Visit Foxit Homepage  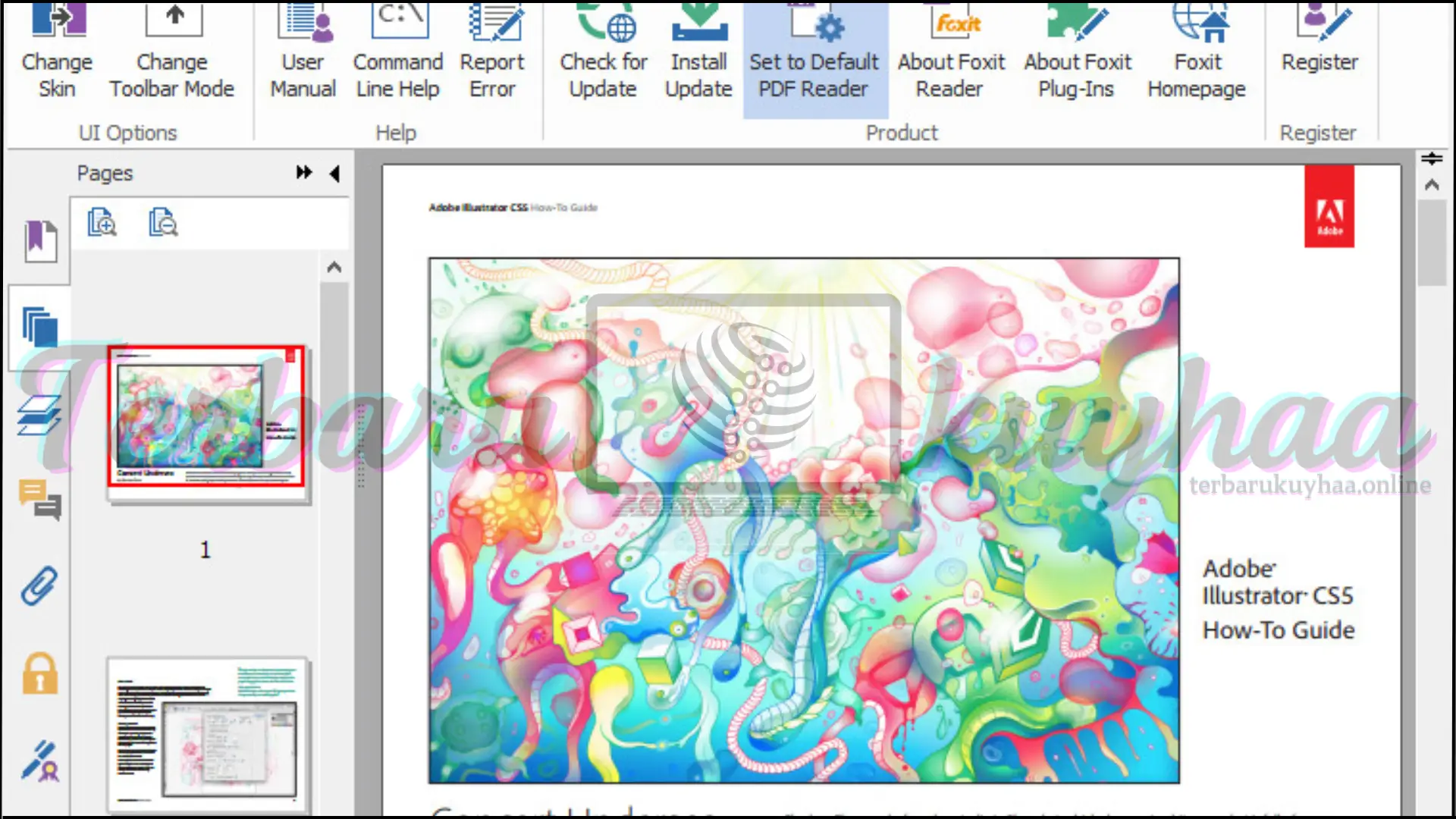[1197, 52]
